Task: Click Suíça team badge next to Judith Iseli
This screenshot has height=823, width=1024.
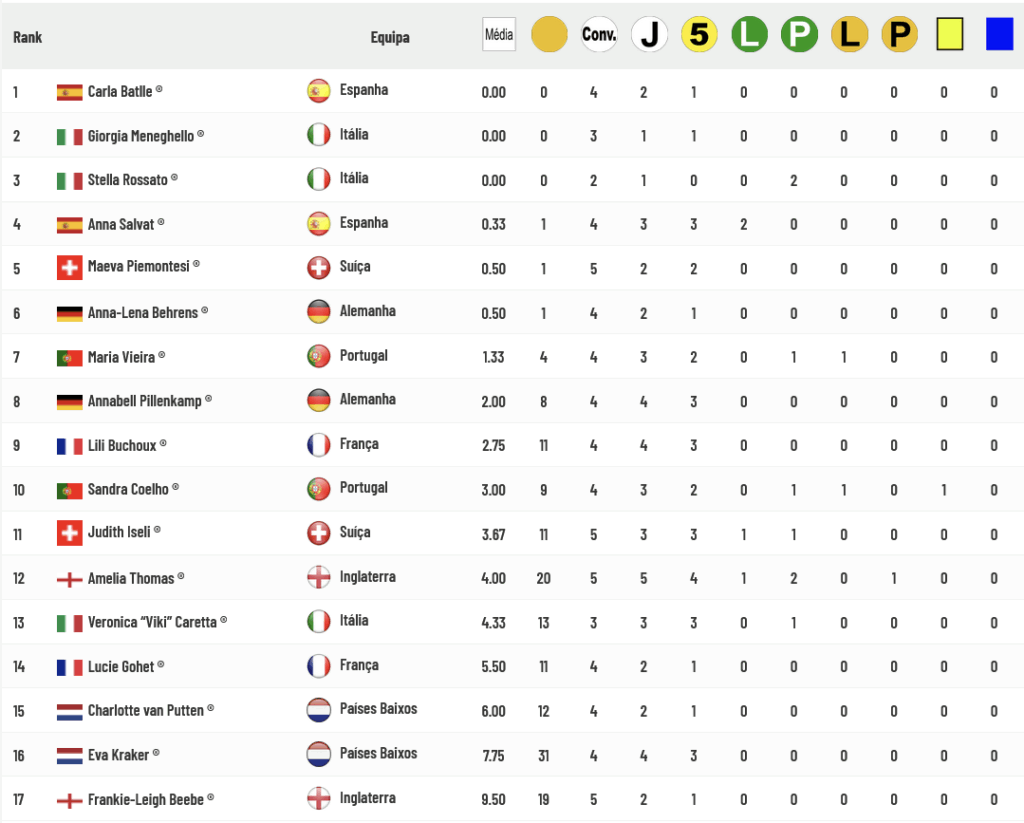Action: point(319,533)
